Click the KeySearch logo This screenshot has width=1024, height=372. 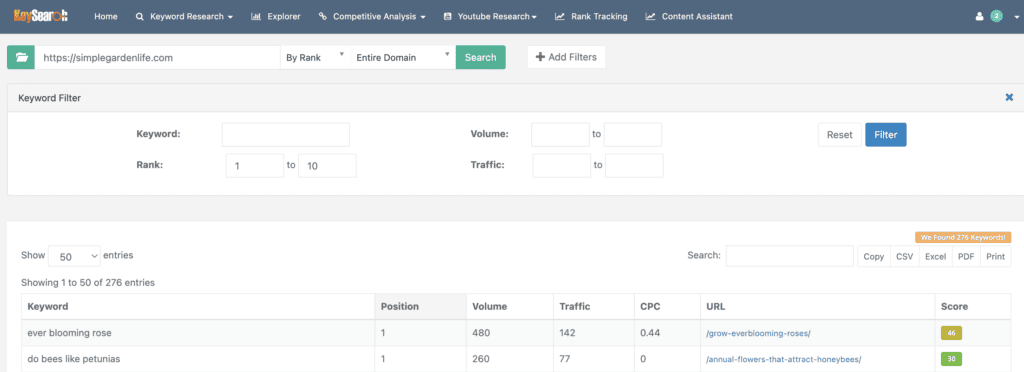40,16
